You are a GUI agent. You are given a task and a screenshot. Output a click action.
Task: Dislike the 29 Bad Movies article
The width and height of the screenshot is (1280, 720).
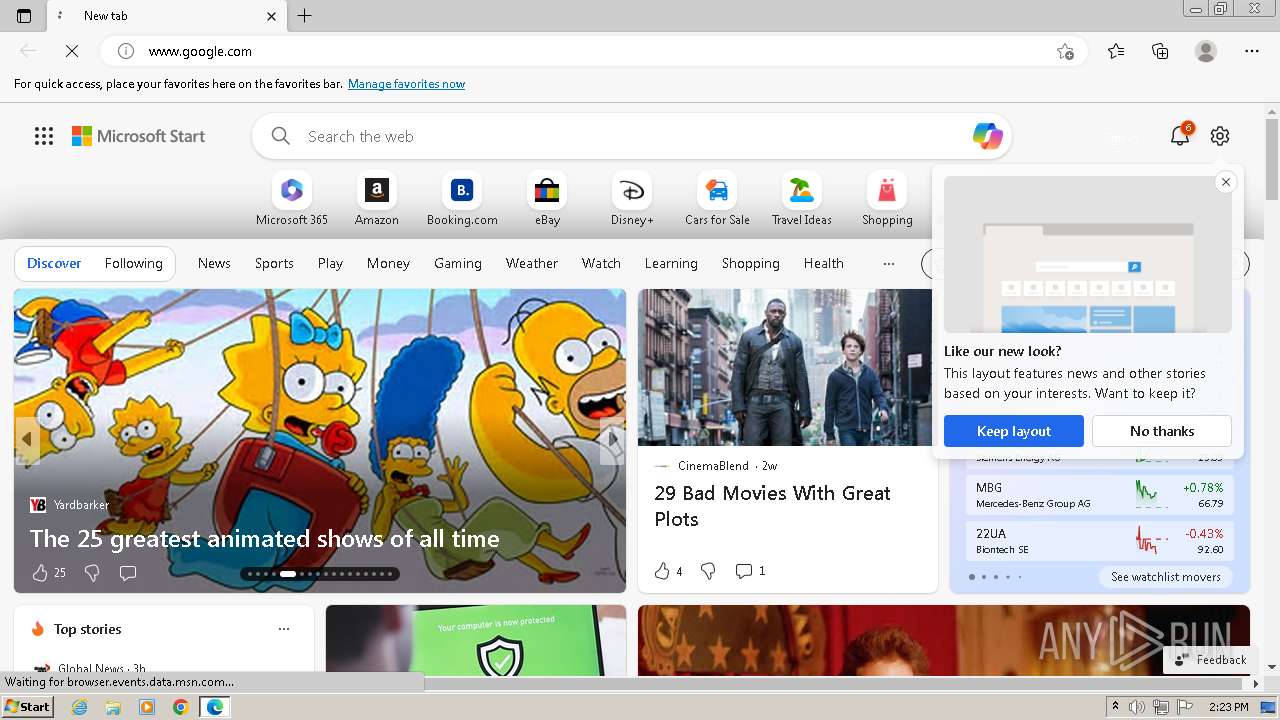[708, 571]
